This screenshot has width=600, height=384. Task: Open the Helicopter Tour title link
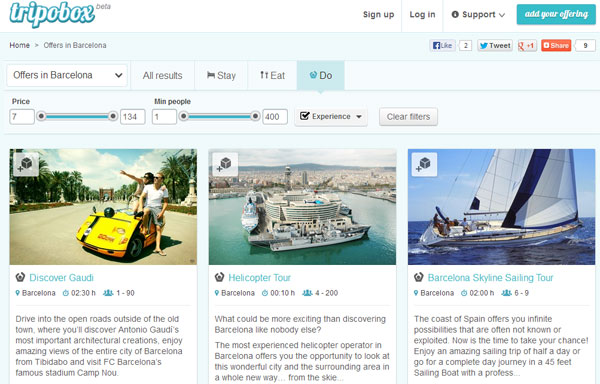tap(259, 278)
